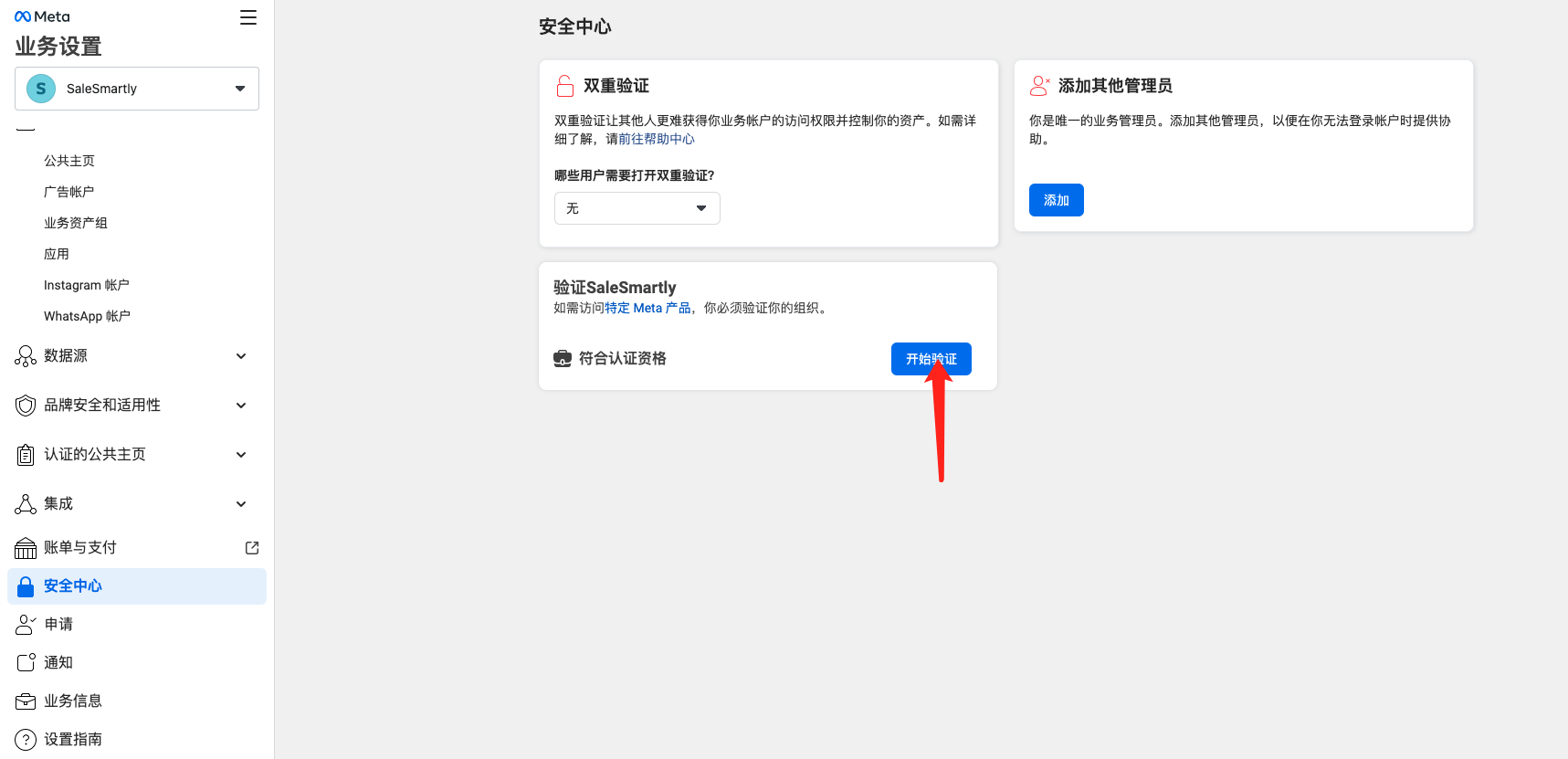Viewport: 1568px width, 759px height.
Task: Click the 安全中心 lock icon in sidebar
Action: pyautogui.click(x=26, y=586)
